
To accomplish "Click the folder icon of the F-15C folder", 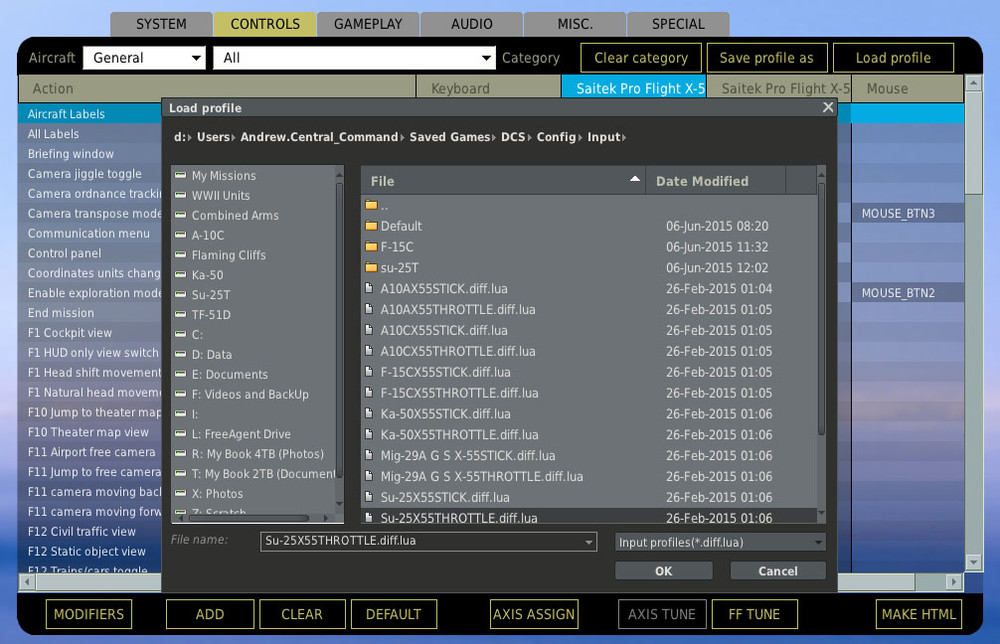I will coord(371,246).
